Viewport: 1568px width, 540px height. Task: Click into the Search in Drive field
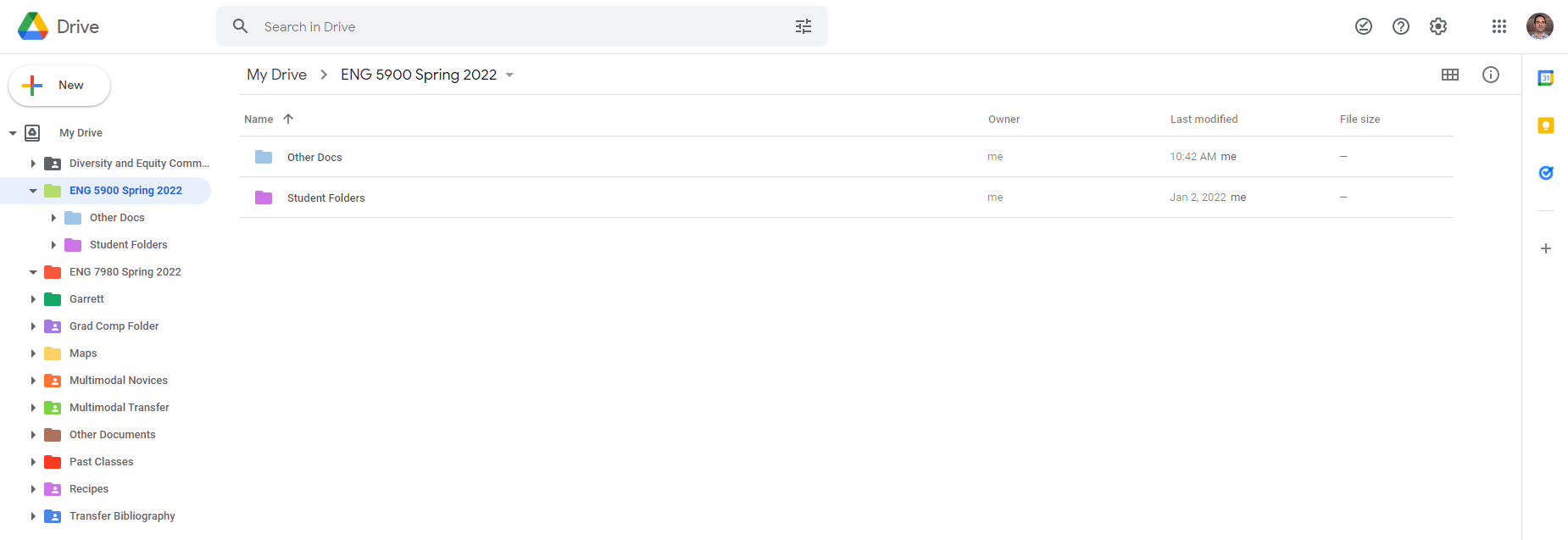522,26
